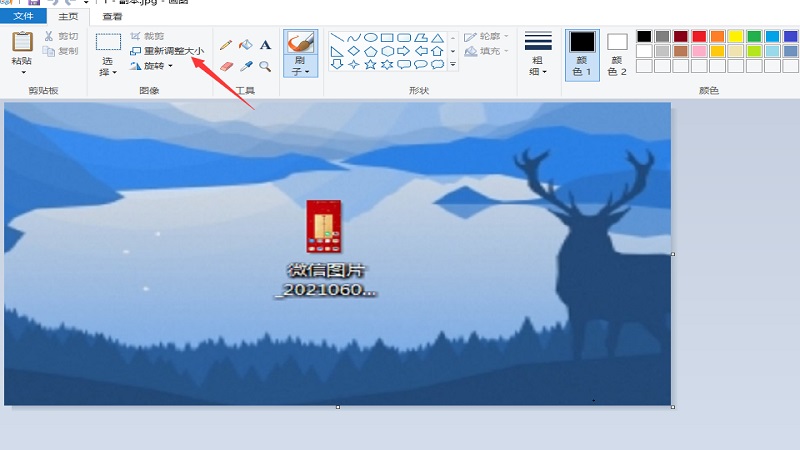Pick the Color picker eyedropper tool
The width and height of the screenshot is (800, 450).
point(246,66)
